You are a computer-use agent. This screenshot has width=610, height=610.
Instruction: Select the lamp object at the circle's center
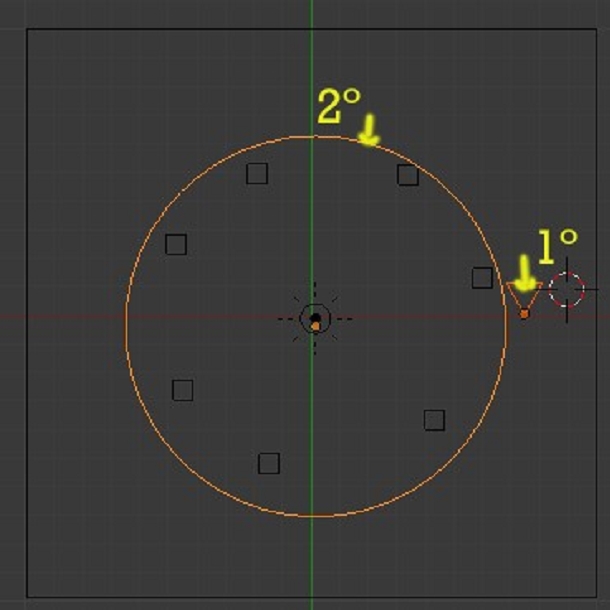click(x=315, y=319)
